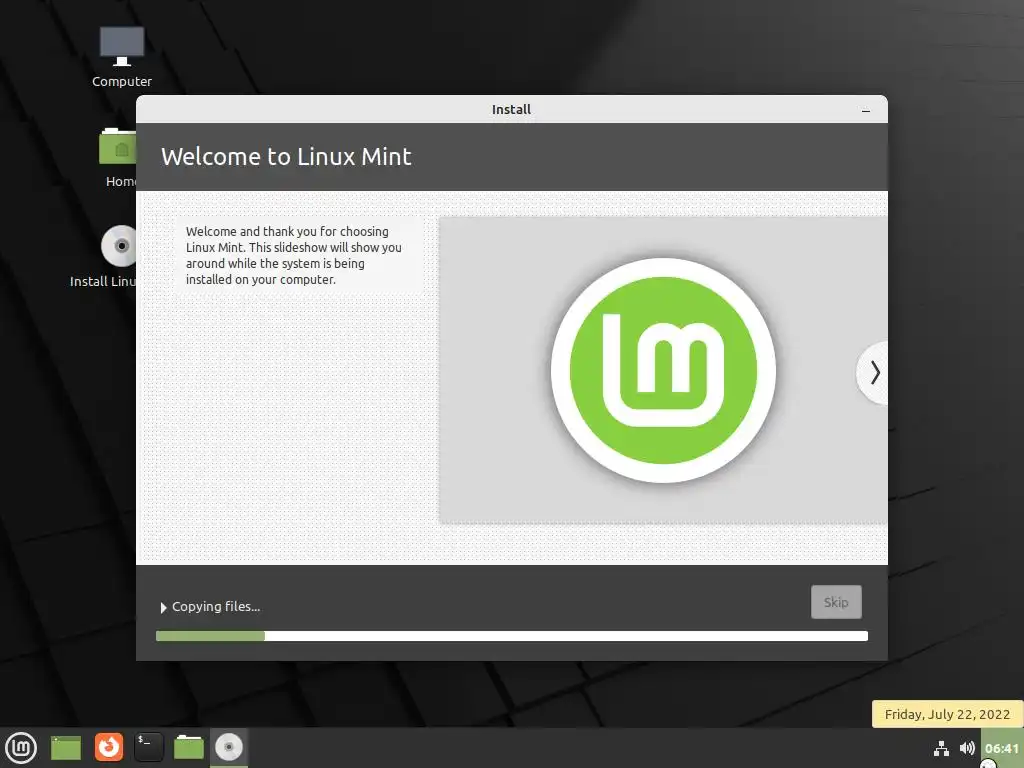Viewport: 1024px width, 768px height.
Task: Expand the Copying files details triangle
Action: tap(163, 607)
